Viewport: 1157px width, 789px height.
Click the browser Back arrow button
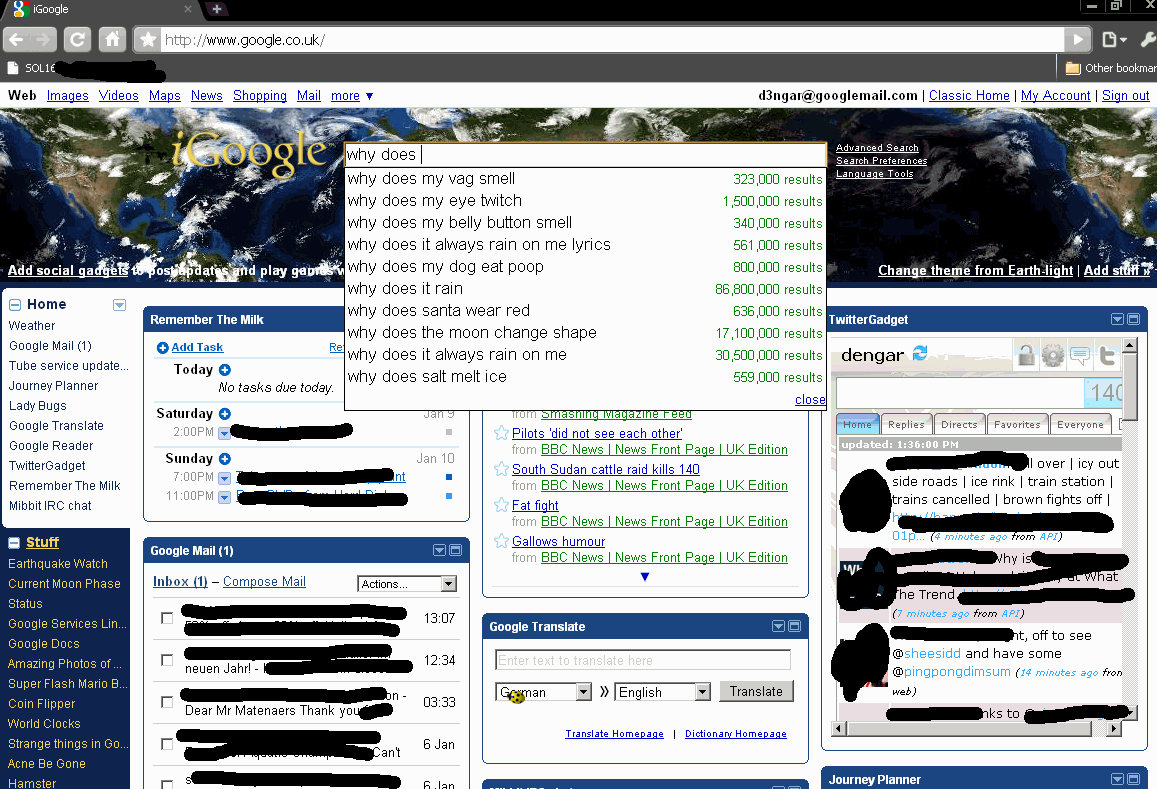16,39
